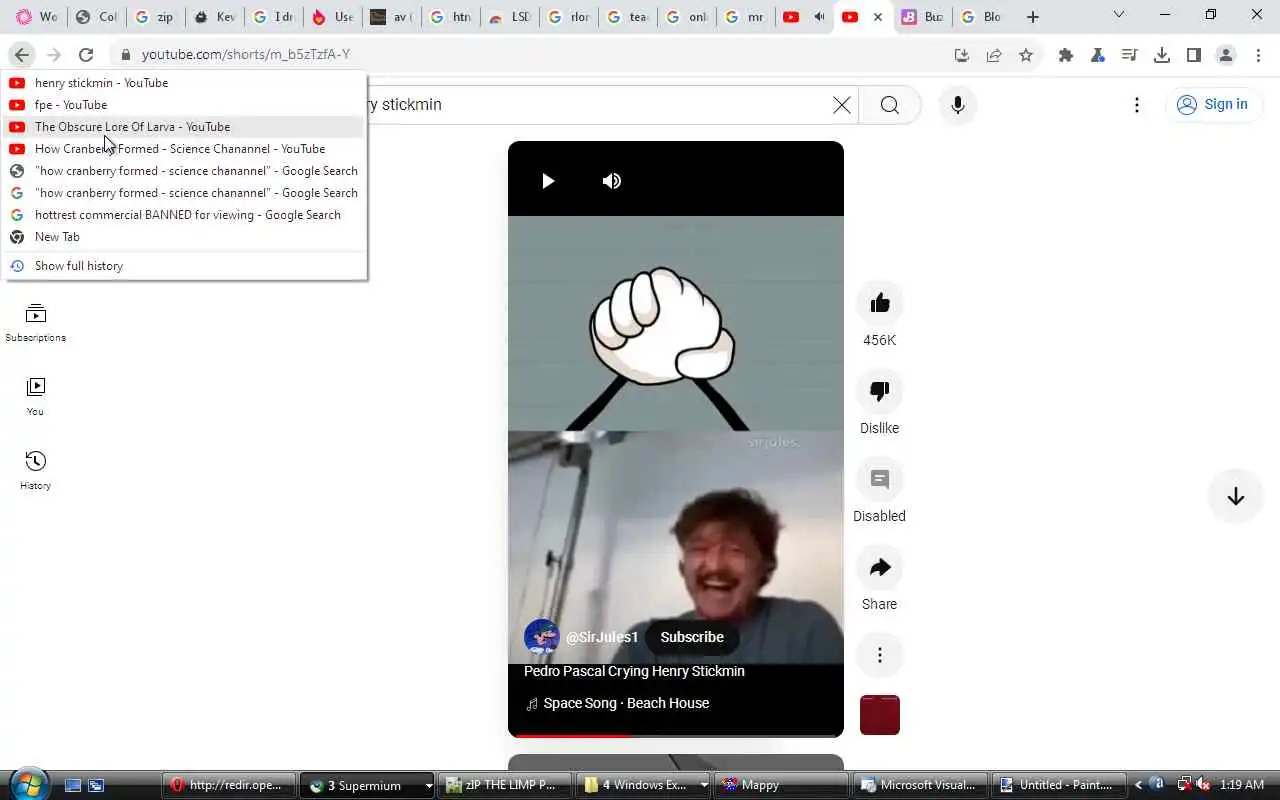This screenshot has width=1280, height=800.
Task: Go back to henry stickmin - YouTube
Action: [186, 83]
